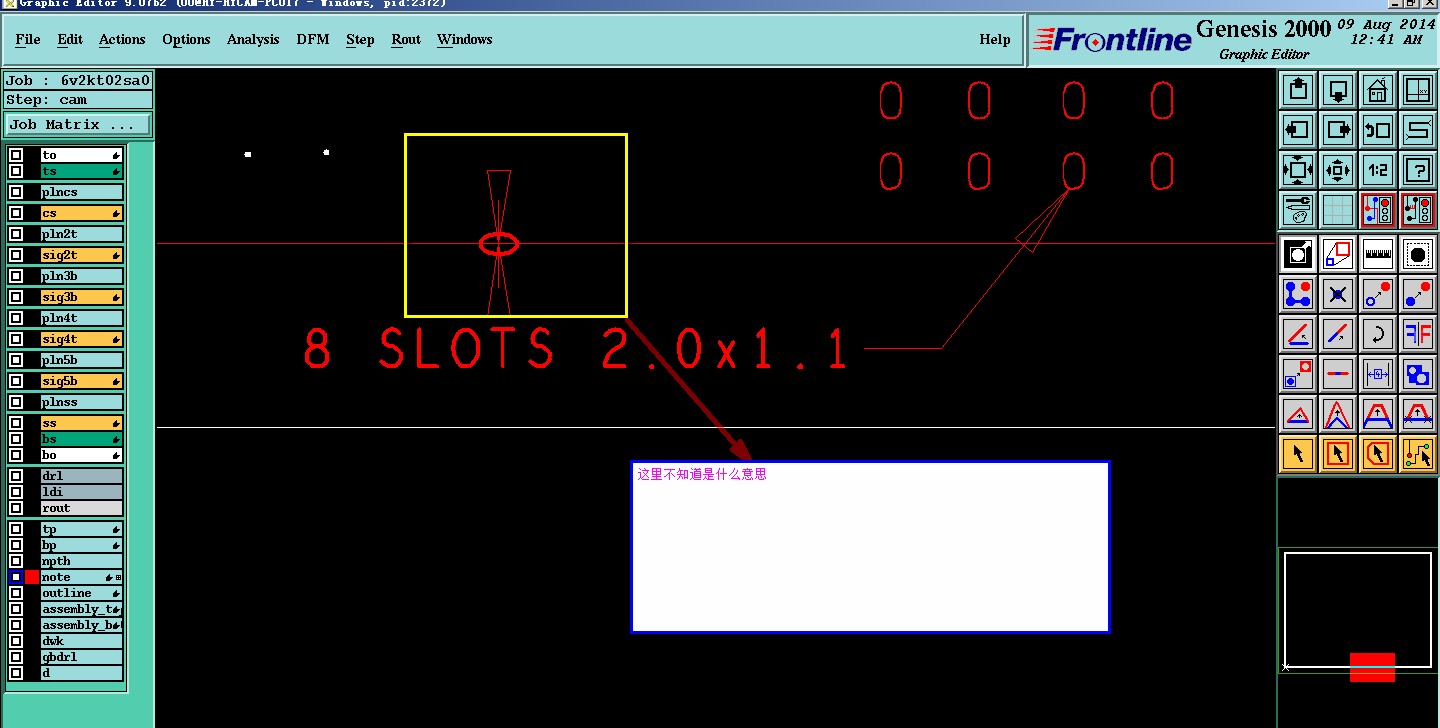1440x728 pixels.
Task: Toggle the checkbox for layer note
Action: coord(16,577)
